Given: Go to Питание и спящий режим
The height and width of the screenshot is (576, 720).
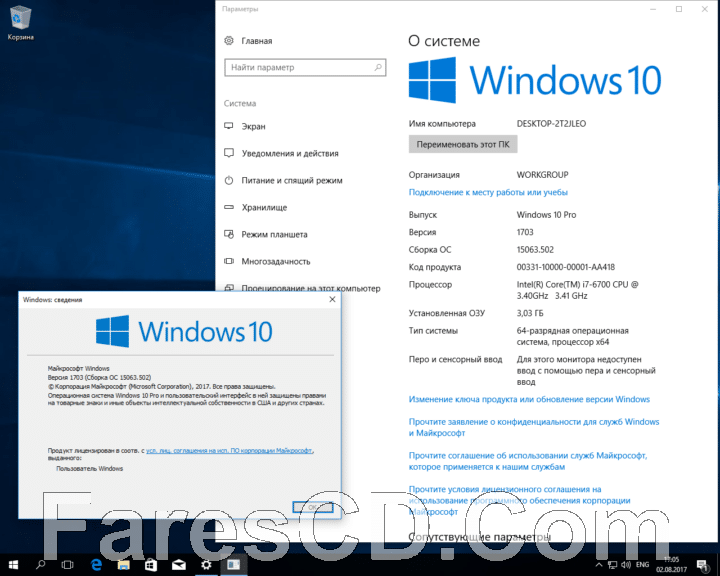Looking at the screenshot, I should 292,181.
